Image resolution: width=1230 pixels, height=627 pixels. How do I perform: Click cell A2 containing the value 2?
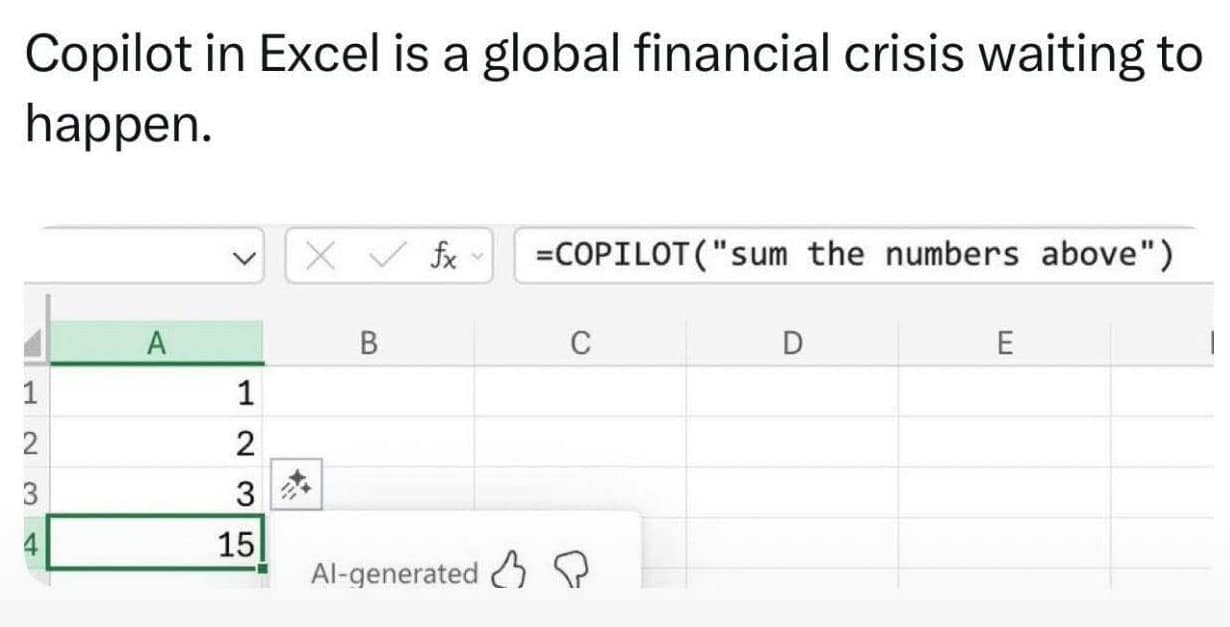pos(156,442)
